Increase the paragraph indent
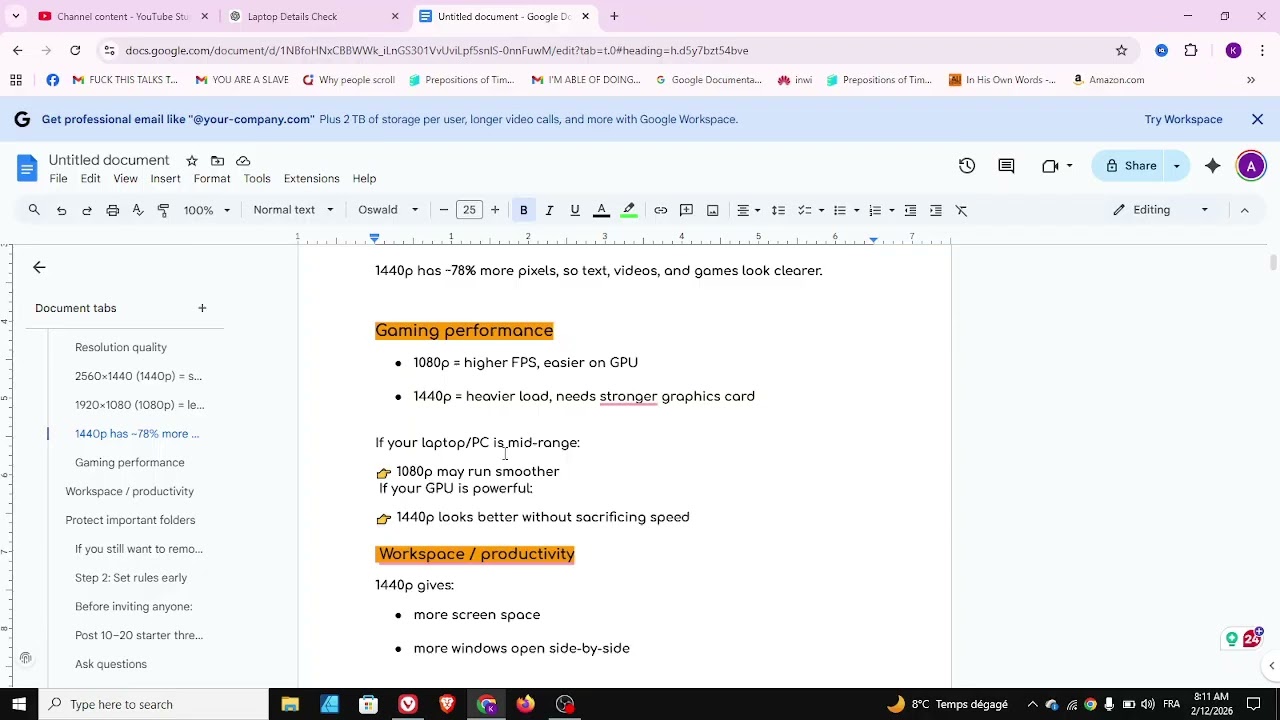1280x720 pixels. [936, 210]
